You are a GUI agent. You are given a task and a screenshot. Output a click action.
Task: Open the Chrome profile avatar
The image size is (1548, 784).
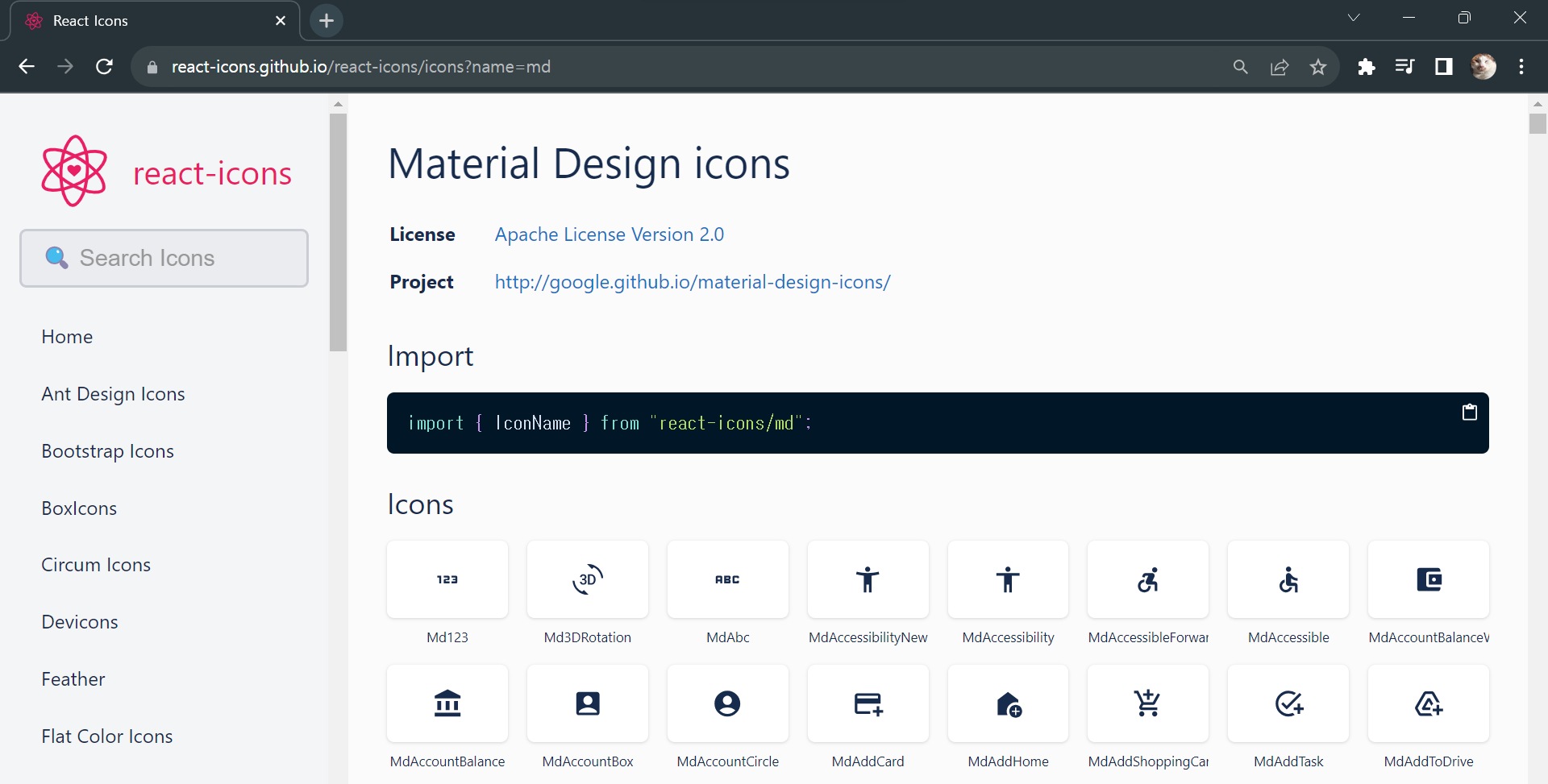tap(1483, 67)
